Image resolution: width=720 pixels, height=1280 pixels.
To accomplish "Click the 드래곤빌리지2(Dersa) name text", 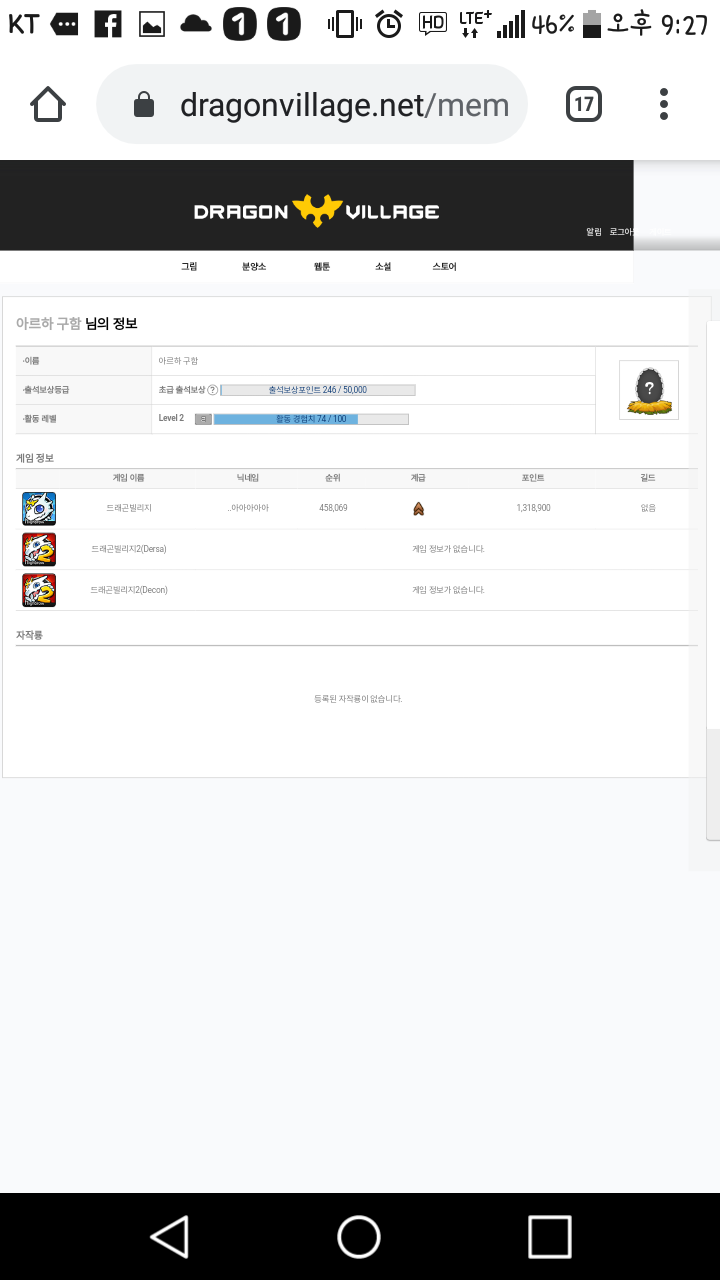I will click(128, 549).
